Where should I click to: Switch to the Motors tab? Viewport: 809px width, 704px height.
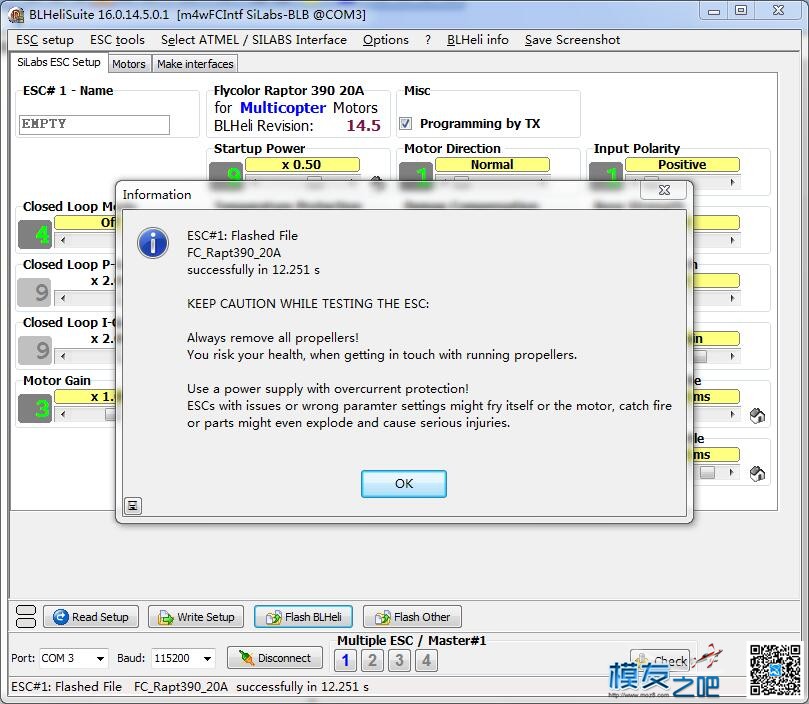129,64
